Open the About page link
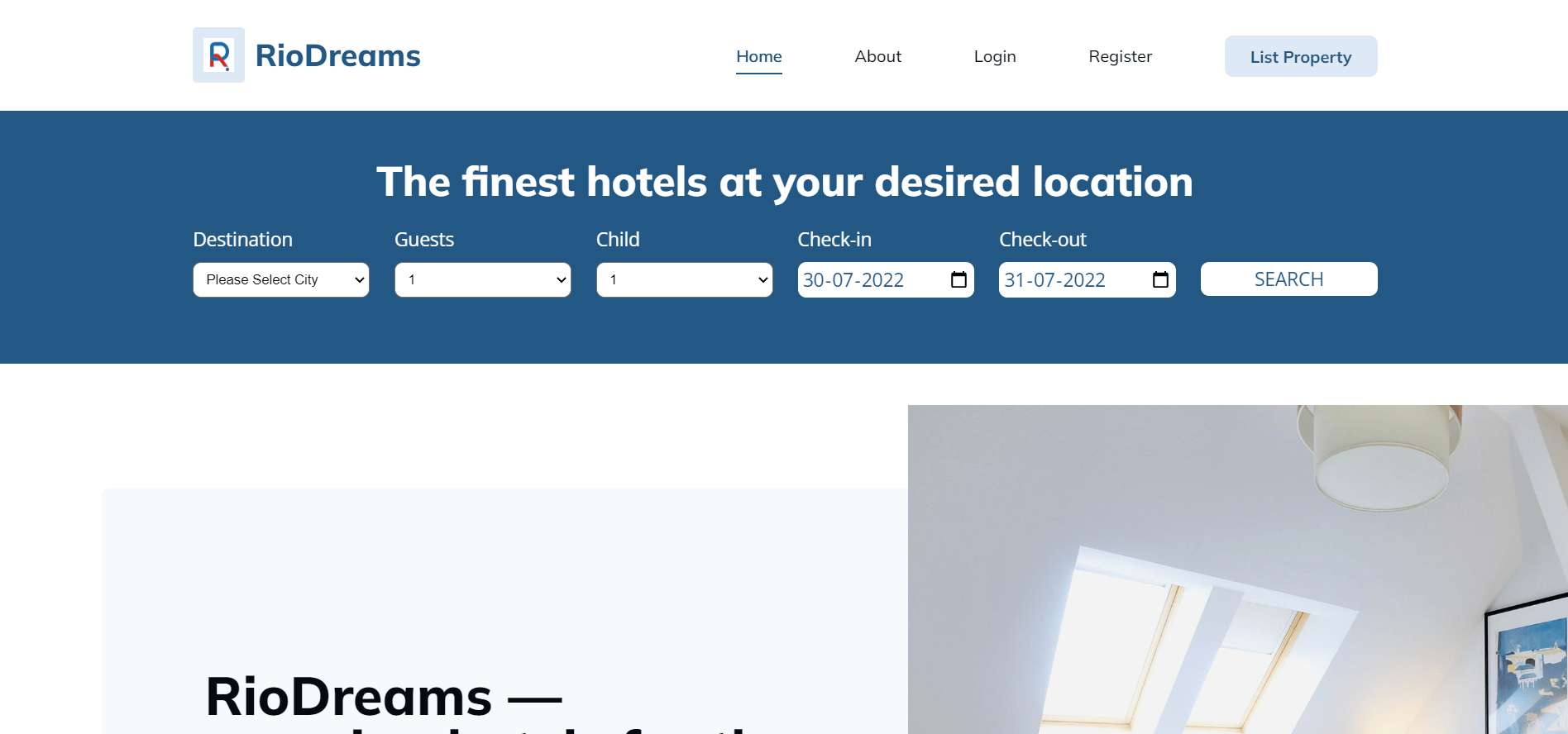The height and width of the screenshot is (734, 1568). (x=878, y=56)
